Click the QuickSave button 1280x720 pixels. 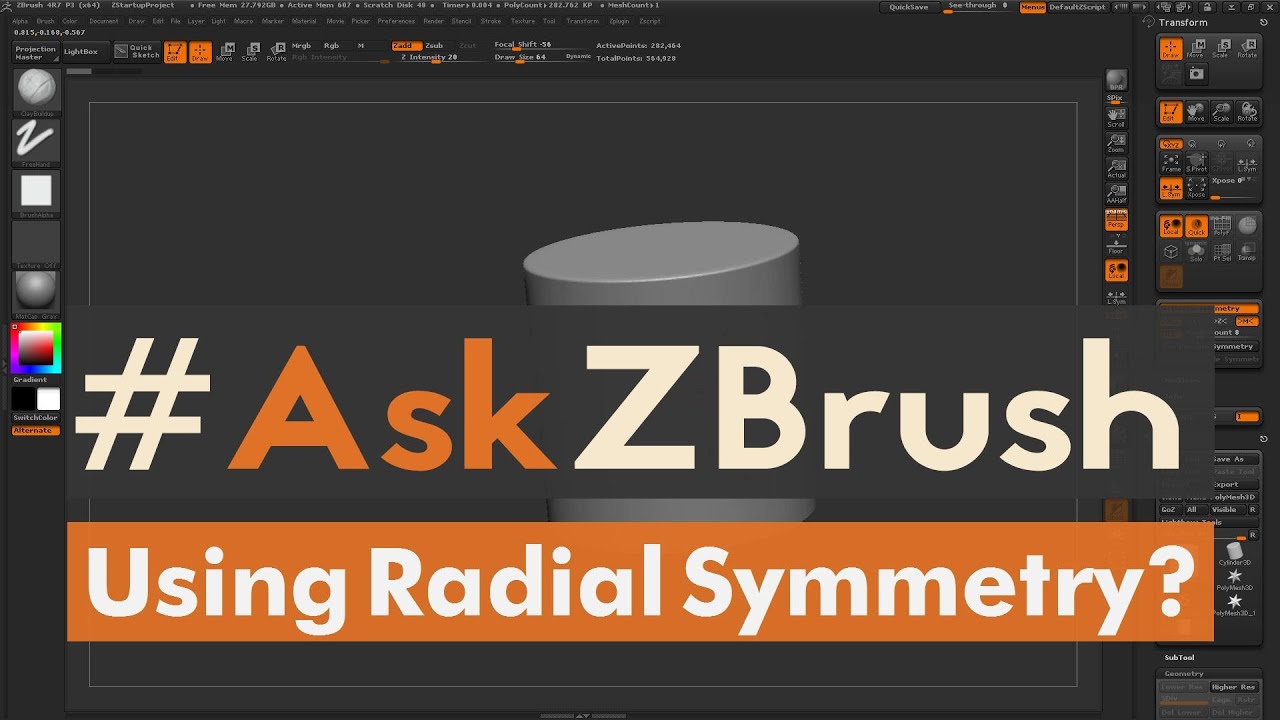[909, 7]
